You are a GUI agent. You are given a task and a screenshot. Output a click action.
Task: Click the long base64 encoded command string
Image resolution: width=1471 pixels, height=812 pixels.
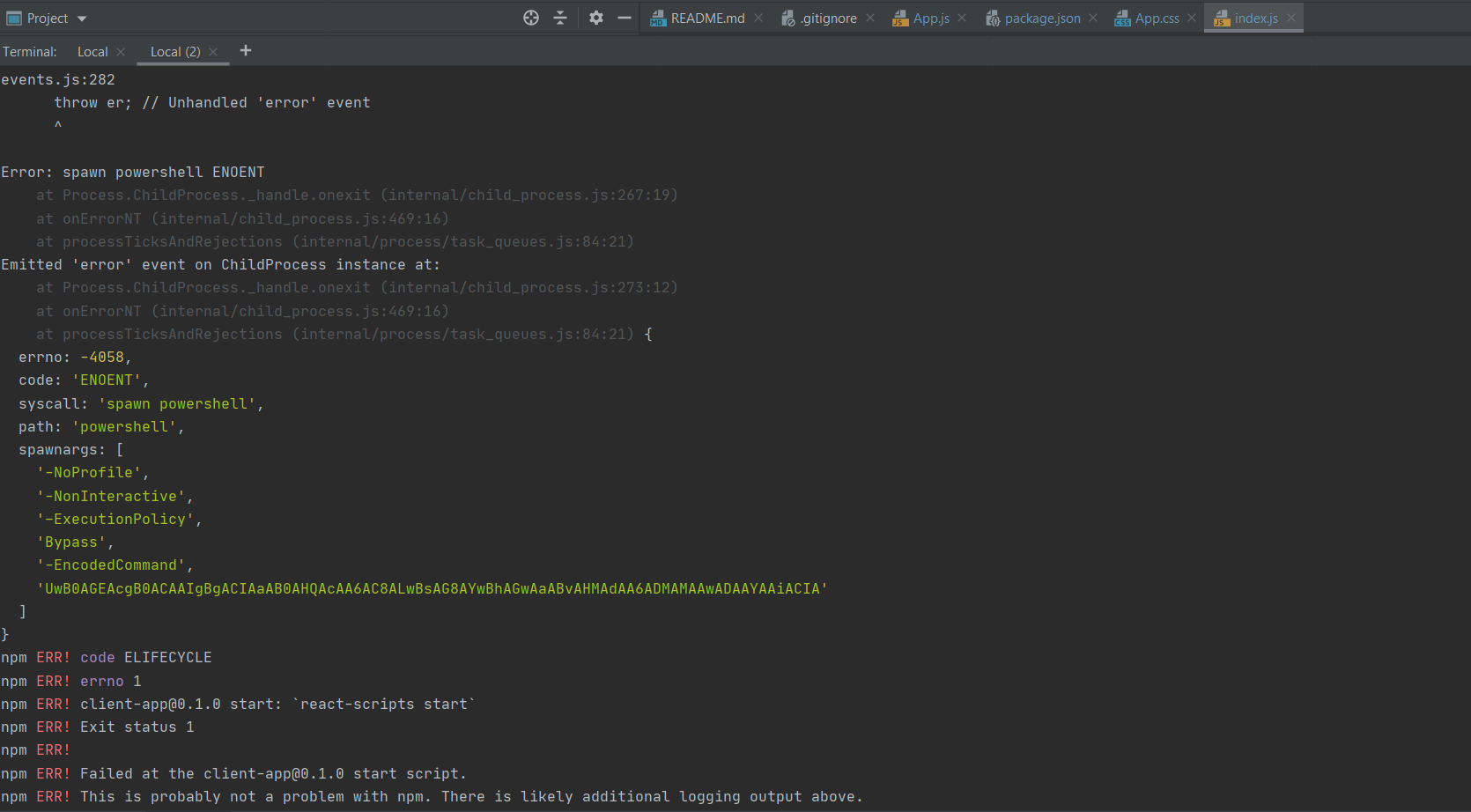(432, 589)
